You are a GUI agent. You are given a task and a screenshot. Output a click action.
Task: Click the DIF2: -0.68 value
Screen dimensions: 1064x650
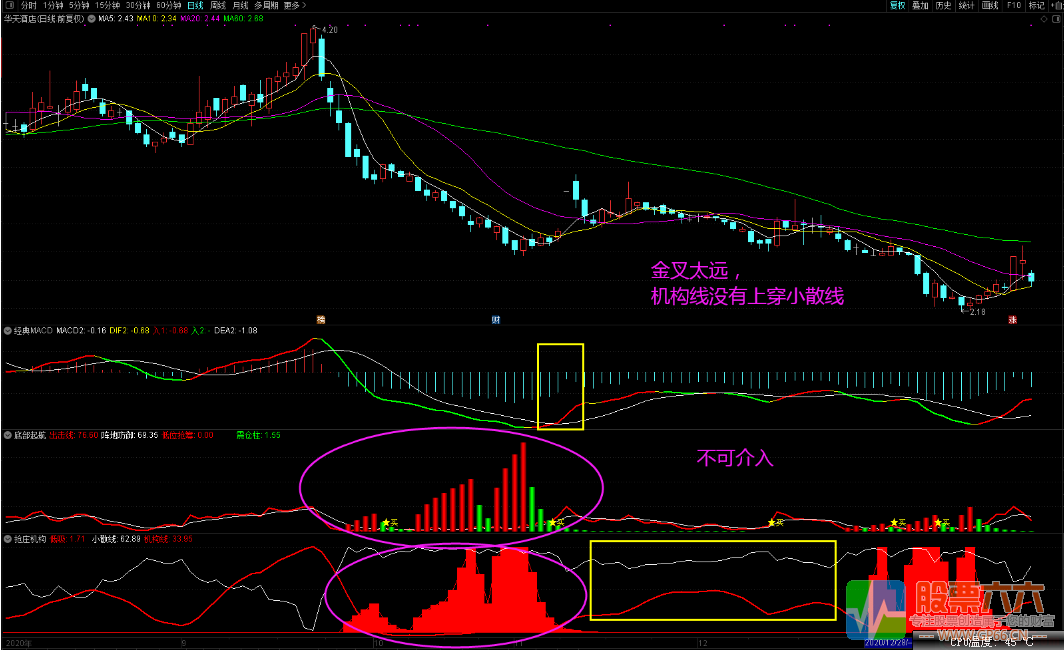click(130, 330)
